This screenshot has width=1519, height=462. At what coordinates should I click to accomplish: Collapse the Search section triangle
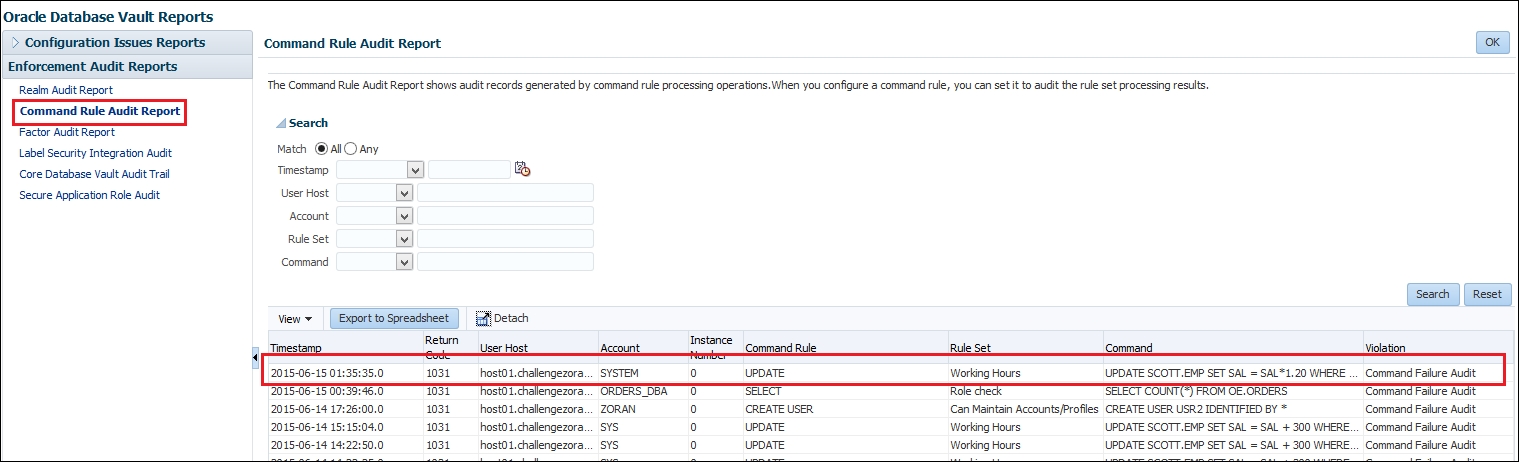click(281, 123)
